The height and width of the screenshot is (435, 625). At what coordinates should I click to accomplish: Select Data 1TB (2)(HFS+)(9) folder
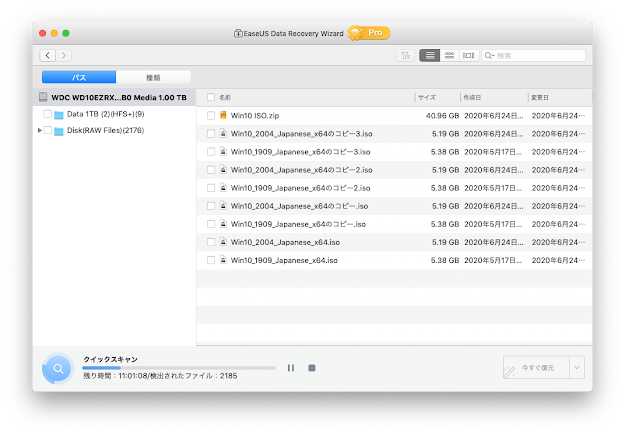(x=106, y=114)
